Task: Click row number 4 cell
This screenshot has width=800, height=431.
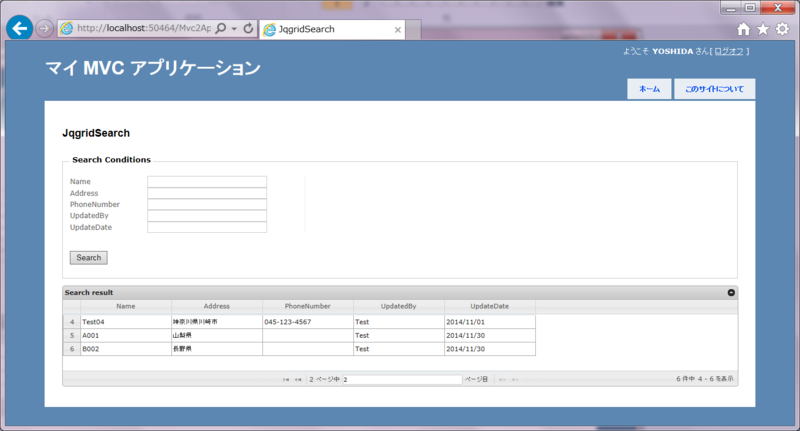Action: tap(72, 322)
